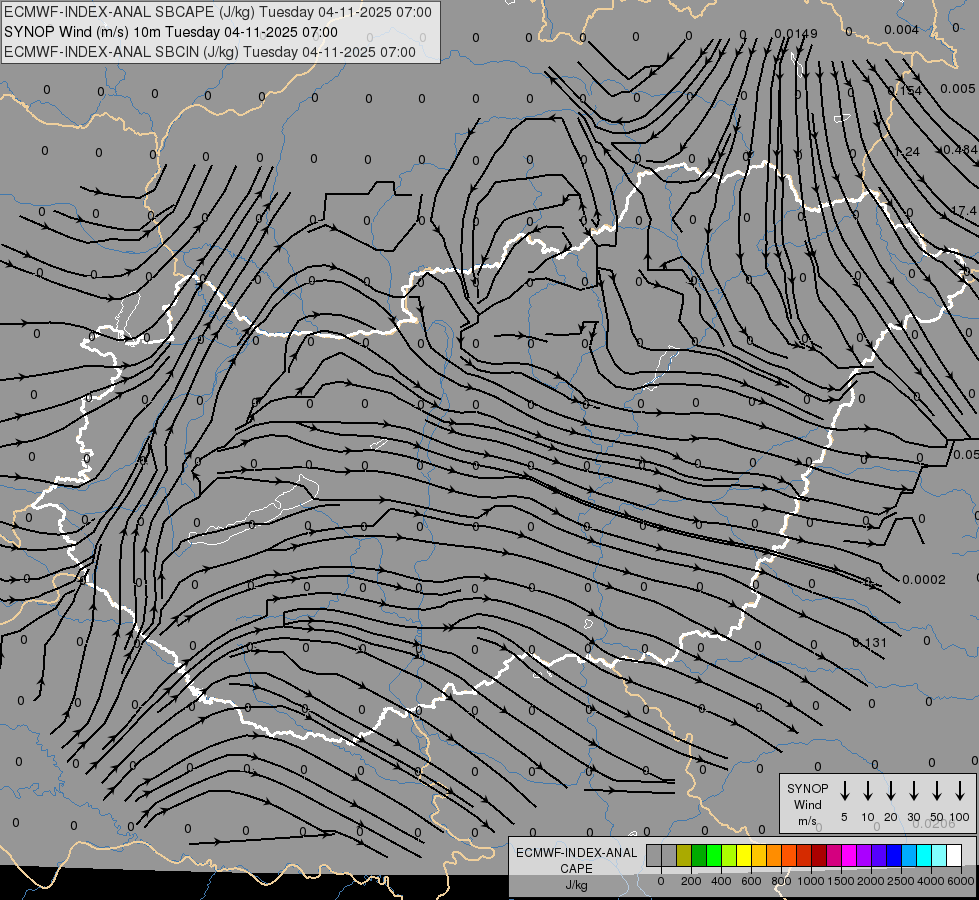
Task: Pick the bright green CAPE legend swatch
Action: pyautogui.click(x=714, y=855)
